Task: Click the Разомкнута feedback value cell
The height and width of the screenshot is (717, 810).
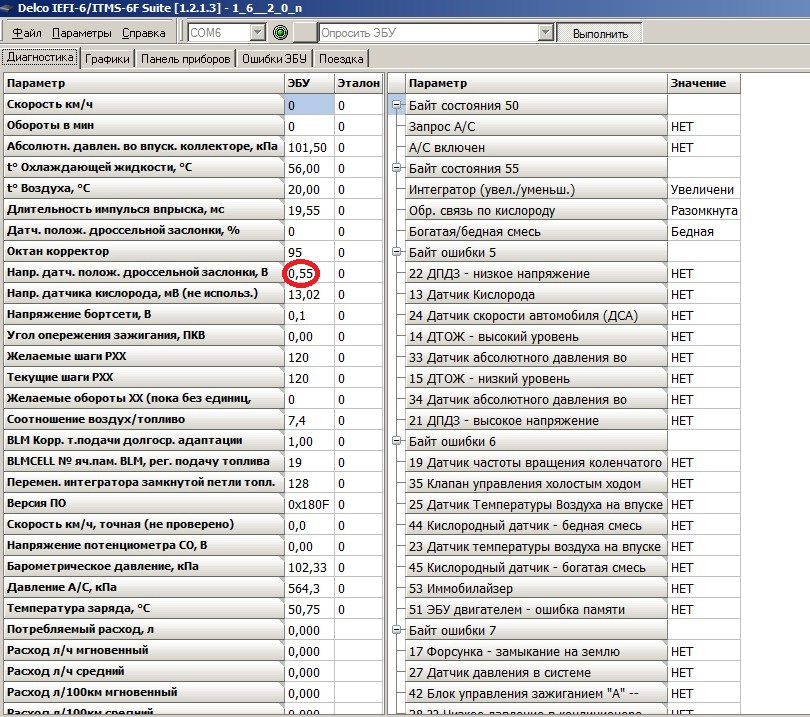Action: [x=704, y=211]
